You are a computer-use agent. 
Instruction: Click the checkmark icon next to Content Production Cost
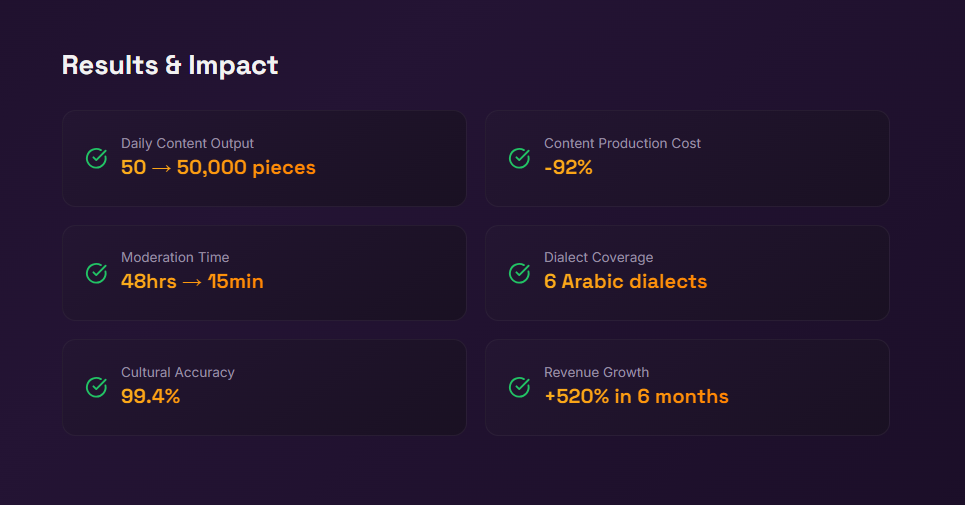520,158
